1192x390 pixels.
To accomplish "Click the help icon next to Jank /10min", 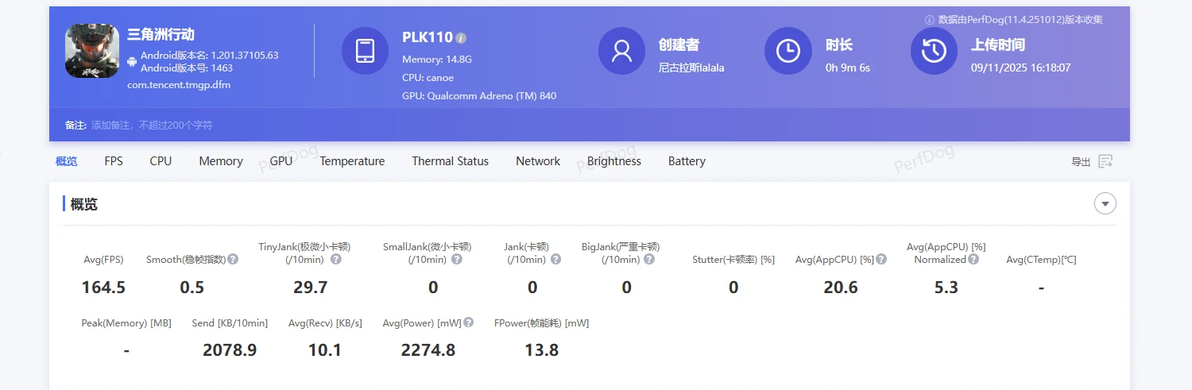I will [556, 259].
